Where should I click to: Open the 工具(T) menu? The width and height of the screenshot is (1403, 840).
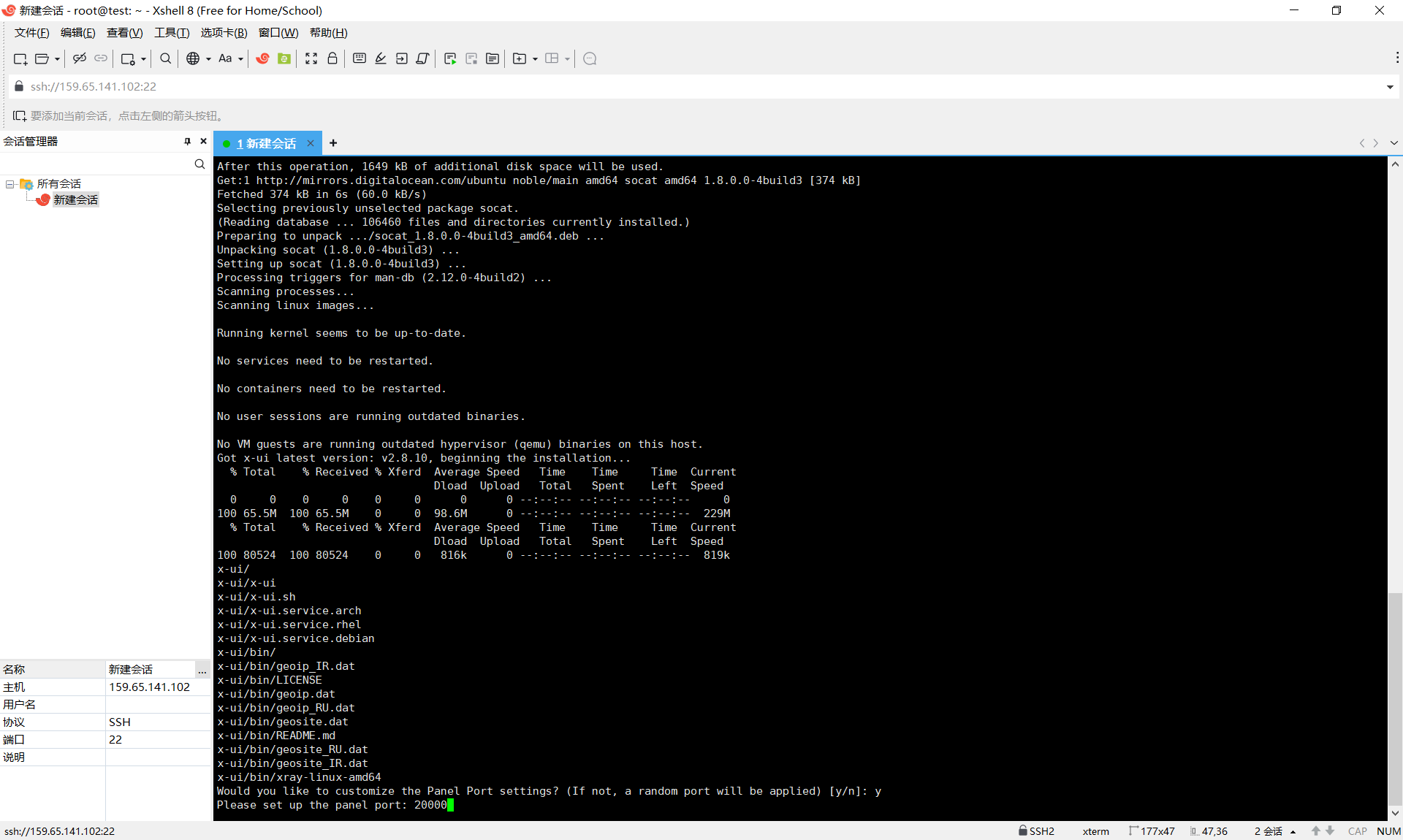tap(172, 33)
